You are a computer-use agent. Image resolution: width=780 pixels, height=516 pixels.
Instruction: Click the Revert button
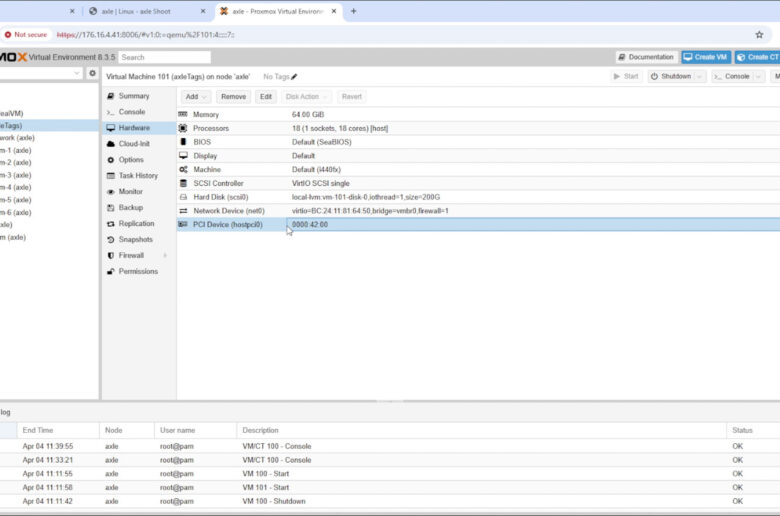352,97
